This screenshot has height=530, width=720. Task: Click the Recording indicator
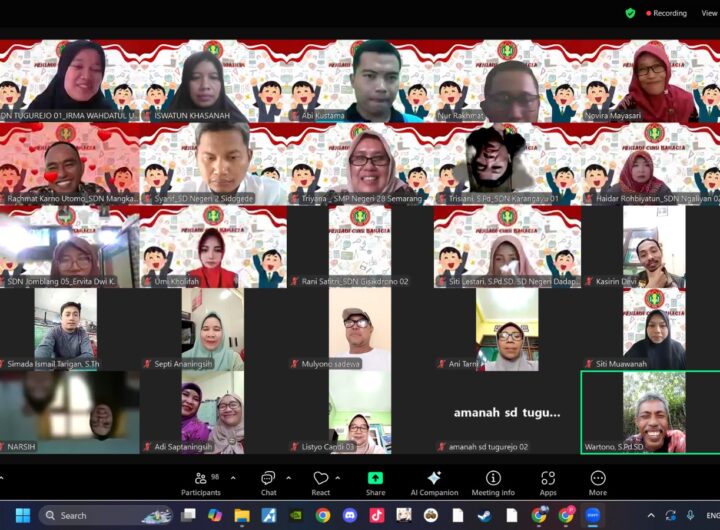tap(665, 13)
